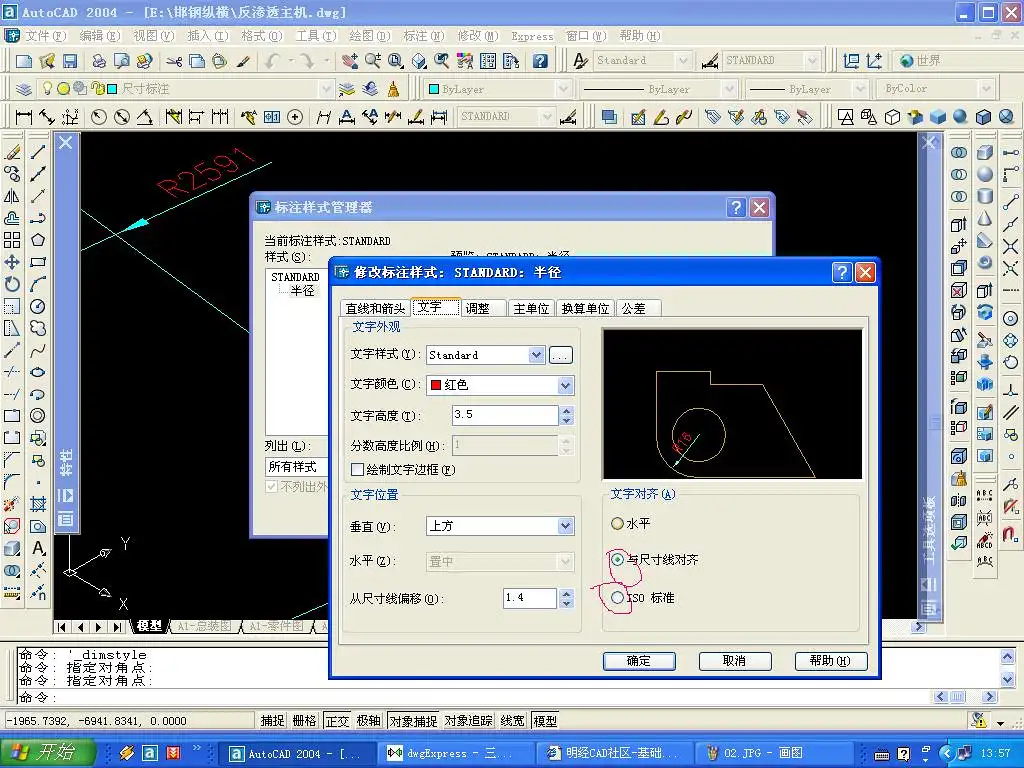Image resolution: width=1024 pixels, height=768 pixels.
Task: Click the Save icon in the standard toolbar
Action: 69,61
